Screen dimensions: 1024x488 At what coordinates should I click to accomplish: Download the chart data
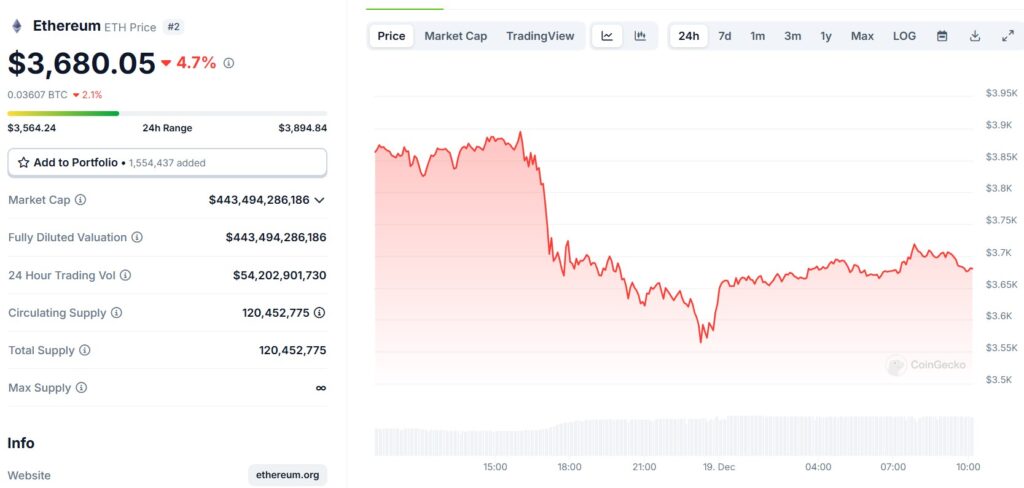click(974, 36)
